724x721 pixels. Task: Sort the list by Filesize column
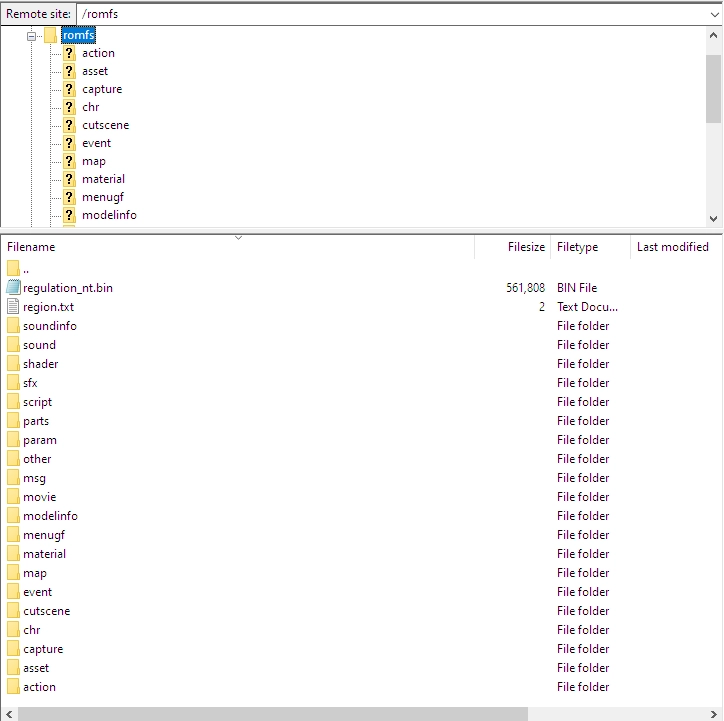pyautogui.click(x=513, y=247)
